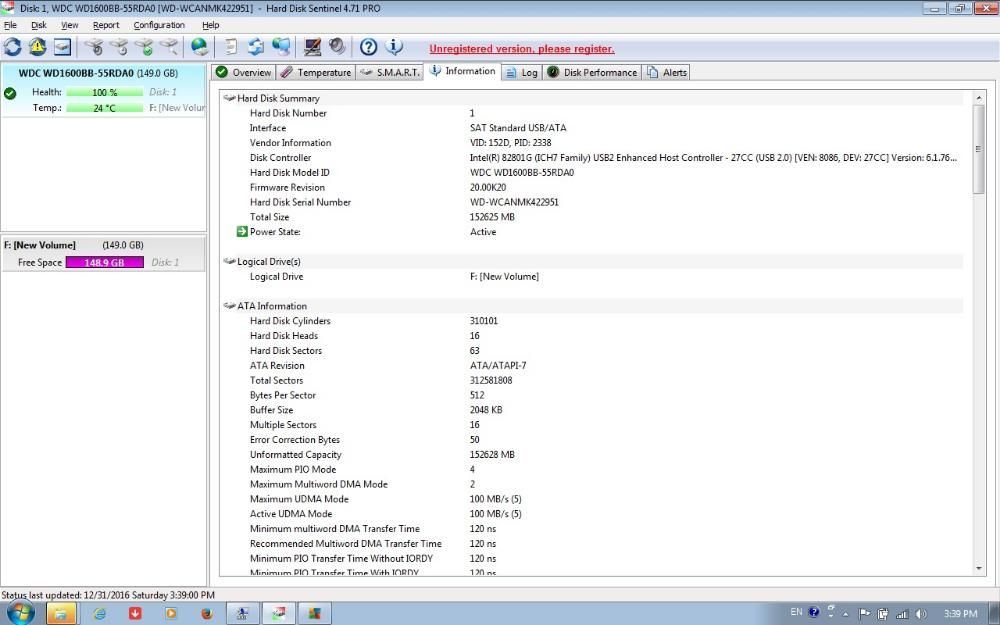The height and width of the screenshot is (625, 1000).
Task: Click the volume speaker tray icon
Action: pos(921,614)
